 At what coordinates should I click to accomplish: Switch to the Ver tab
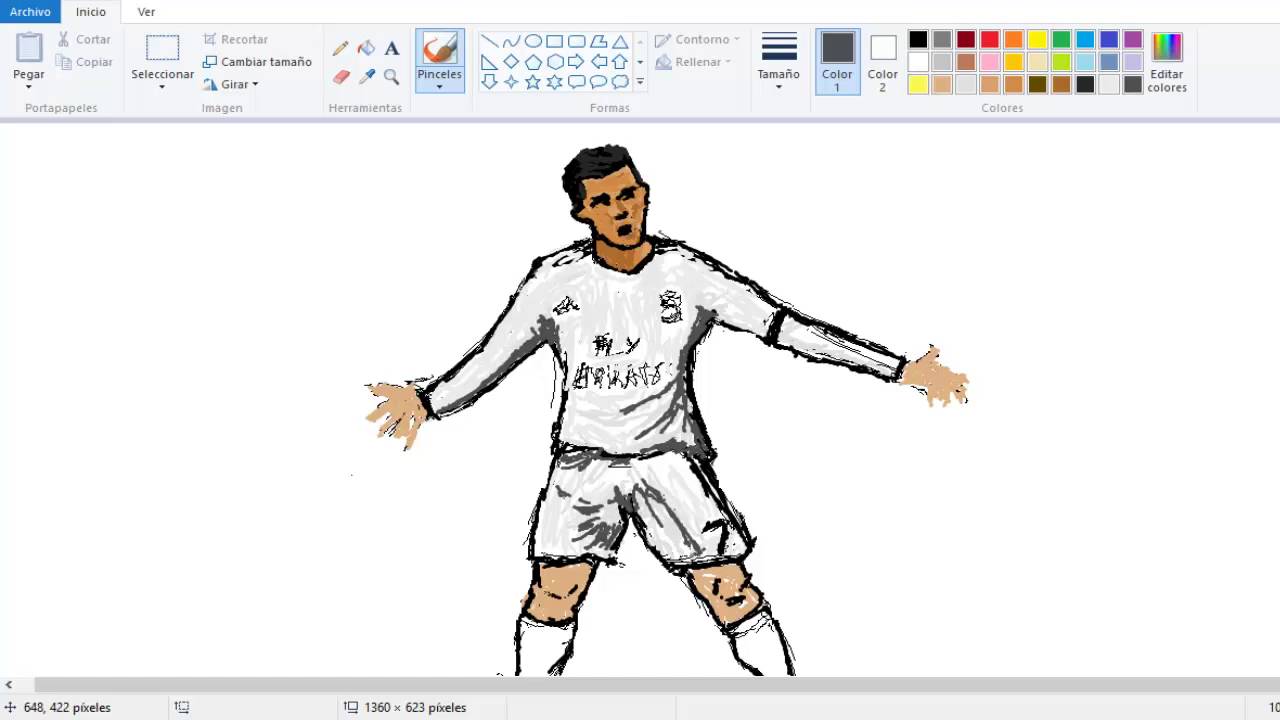pyautogui.click(x=146, y=11)
